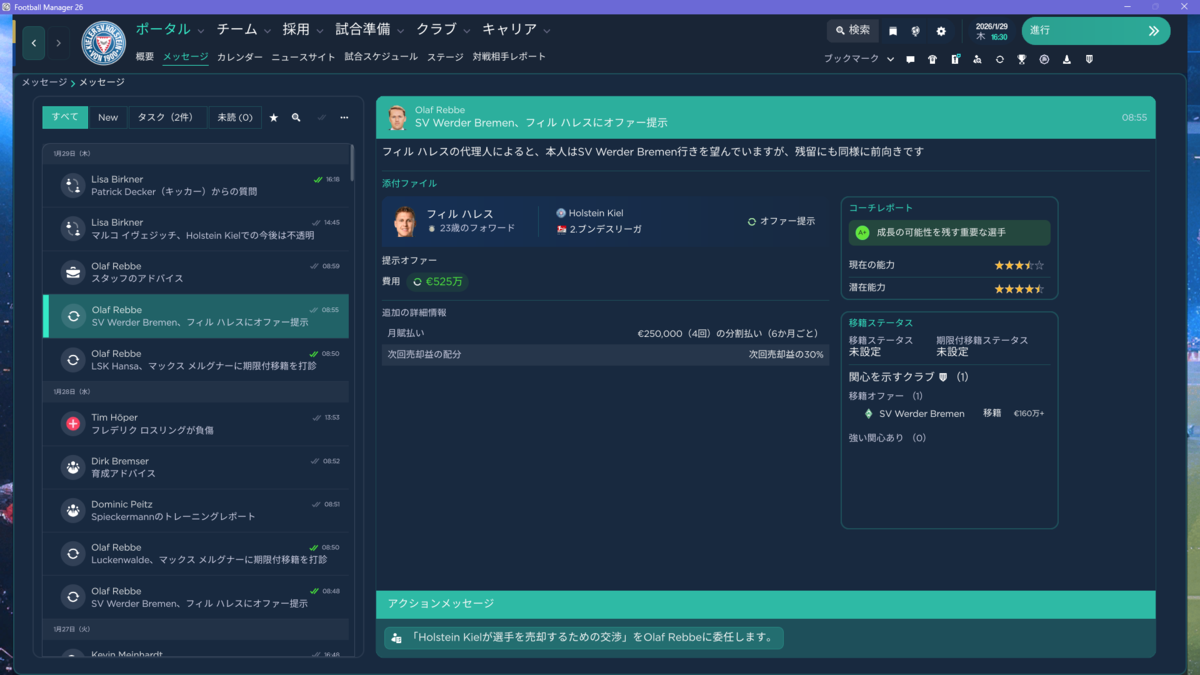Open Dominic Peitz's Spieckermann training report
The height and width of the screenshot is (675, 1200).
tap(196, 510)
